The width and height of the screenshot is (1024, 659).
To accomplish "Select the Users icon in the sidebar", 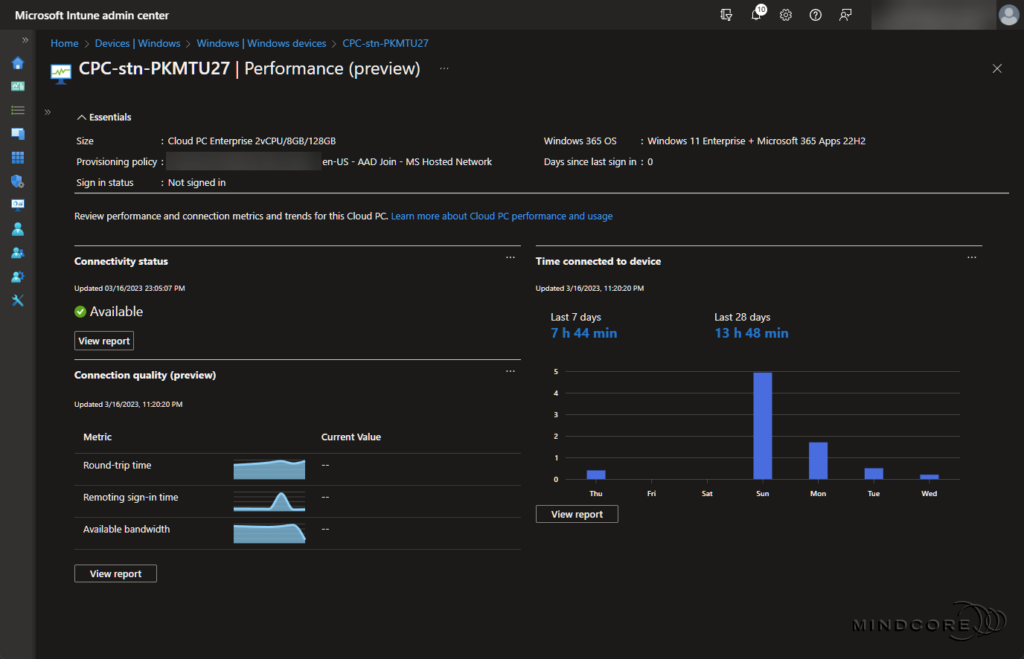I will [17, 228].
